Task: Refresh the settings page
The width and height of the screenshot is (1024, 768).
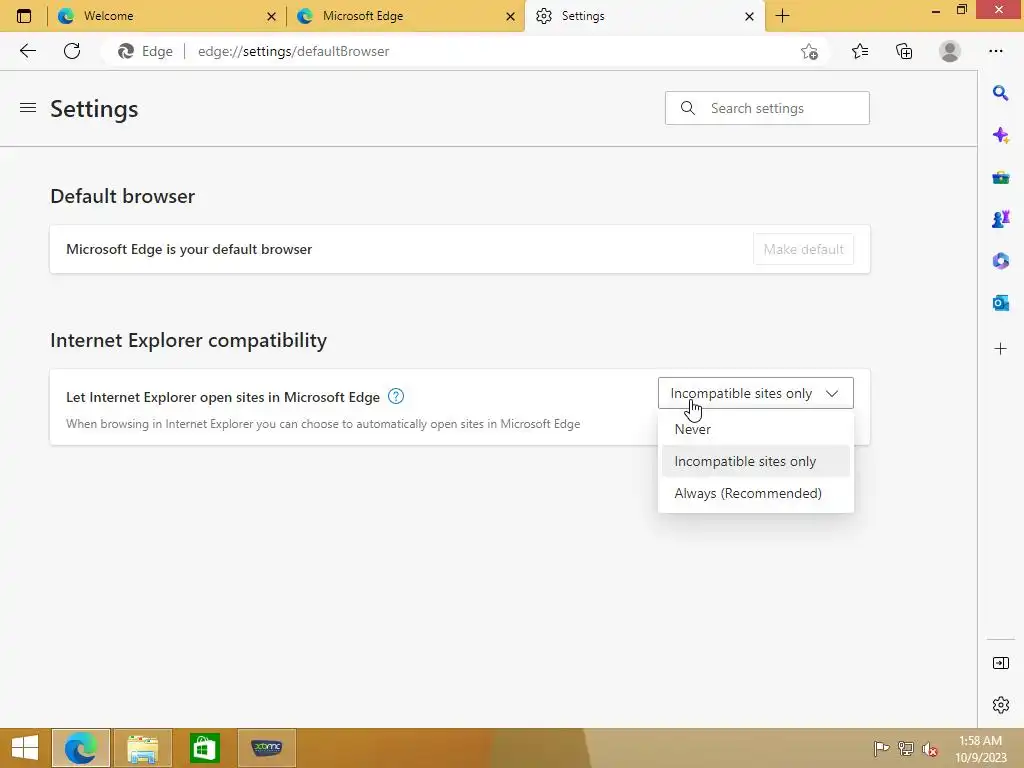Action: (72, 51)
